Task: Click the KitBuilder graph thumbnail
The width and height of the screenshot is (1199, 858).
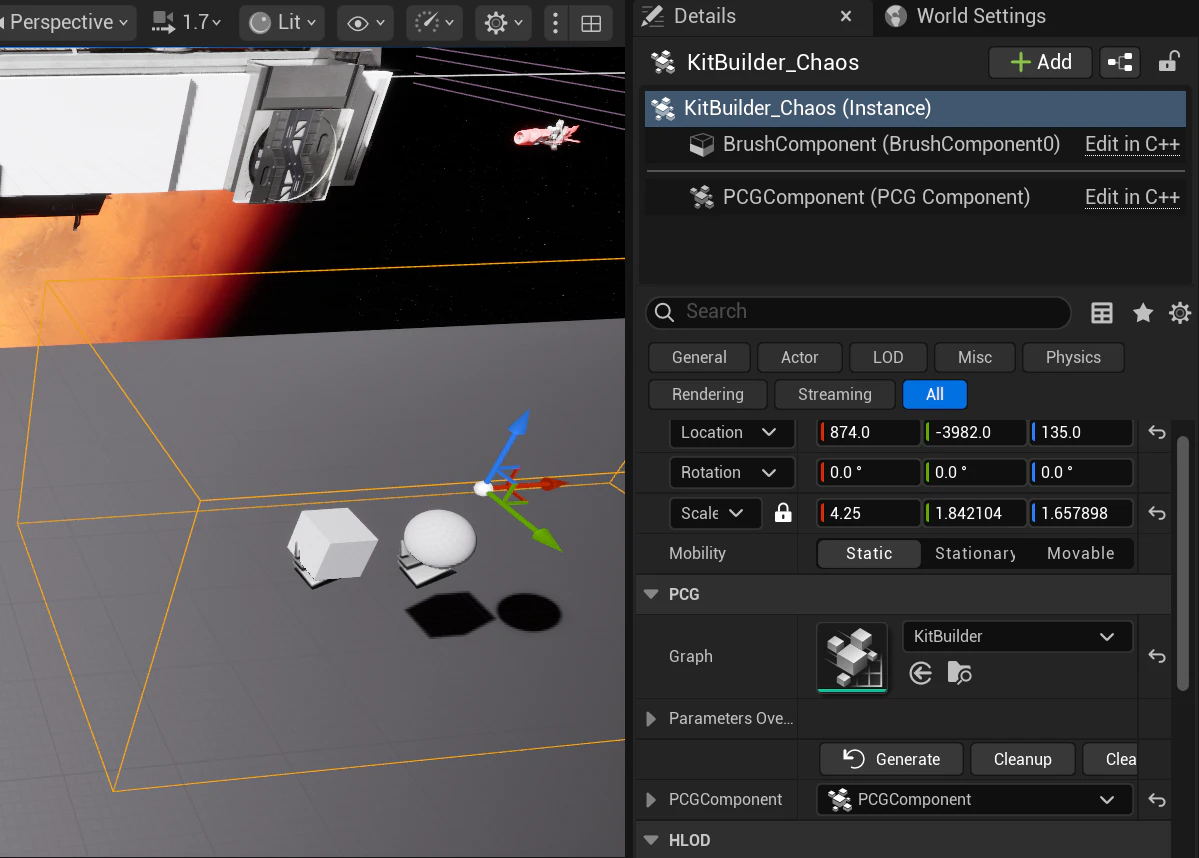Action: coord(852,657)
